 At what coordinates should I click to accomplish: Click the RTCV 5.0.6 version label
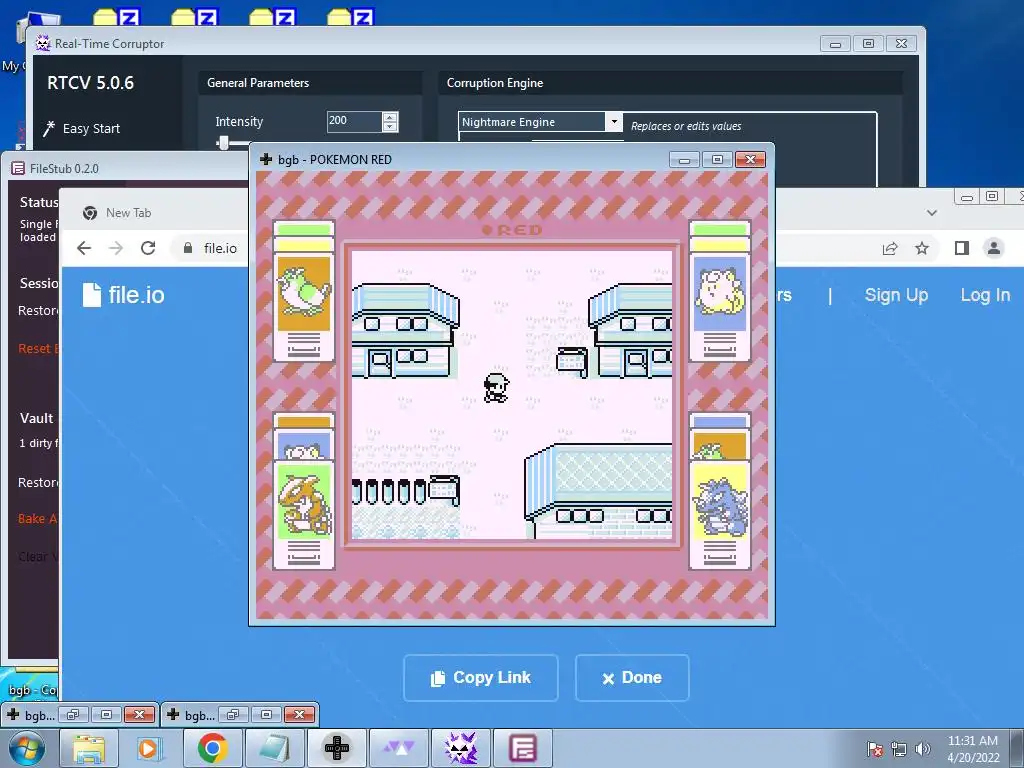pyautogui.click(x=90, y=83)
